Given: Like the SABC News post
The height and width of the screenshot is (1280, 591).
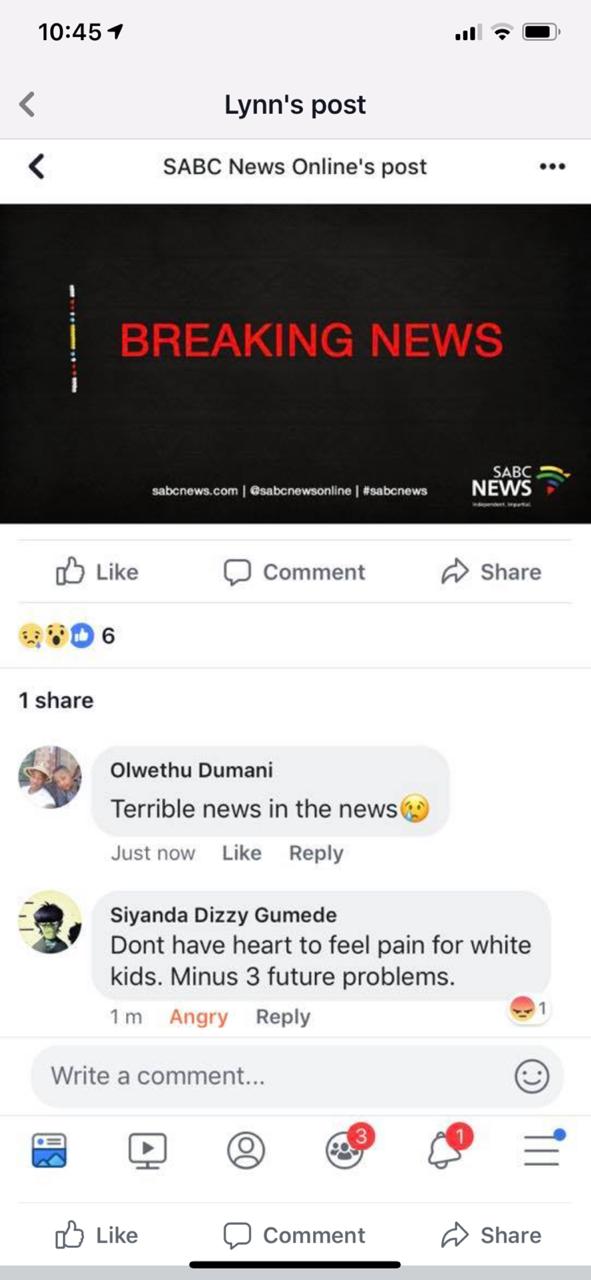Looking at the screenshot, I should point(96,572).
